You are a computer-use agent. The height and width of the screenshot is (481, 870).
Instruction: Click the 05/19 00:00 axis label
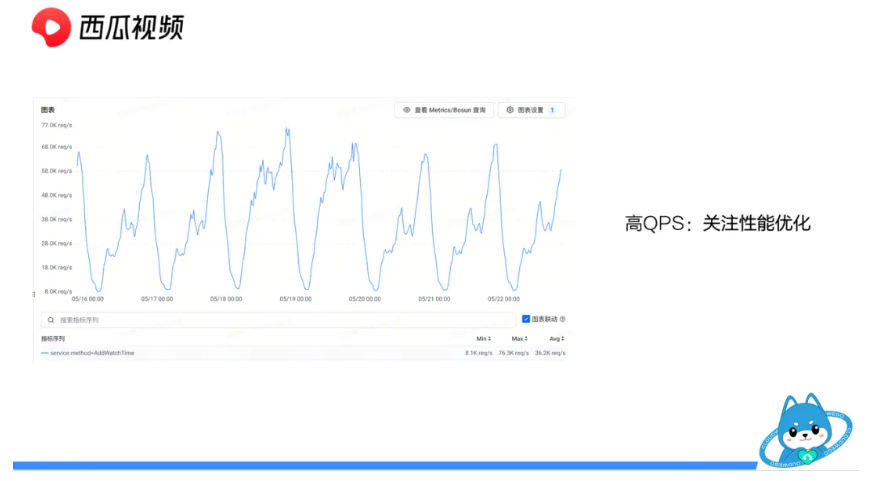pyautogui.click(x=296, y=299)
